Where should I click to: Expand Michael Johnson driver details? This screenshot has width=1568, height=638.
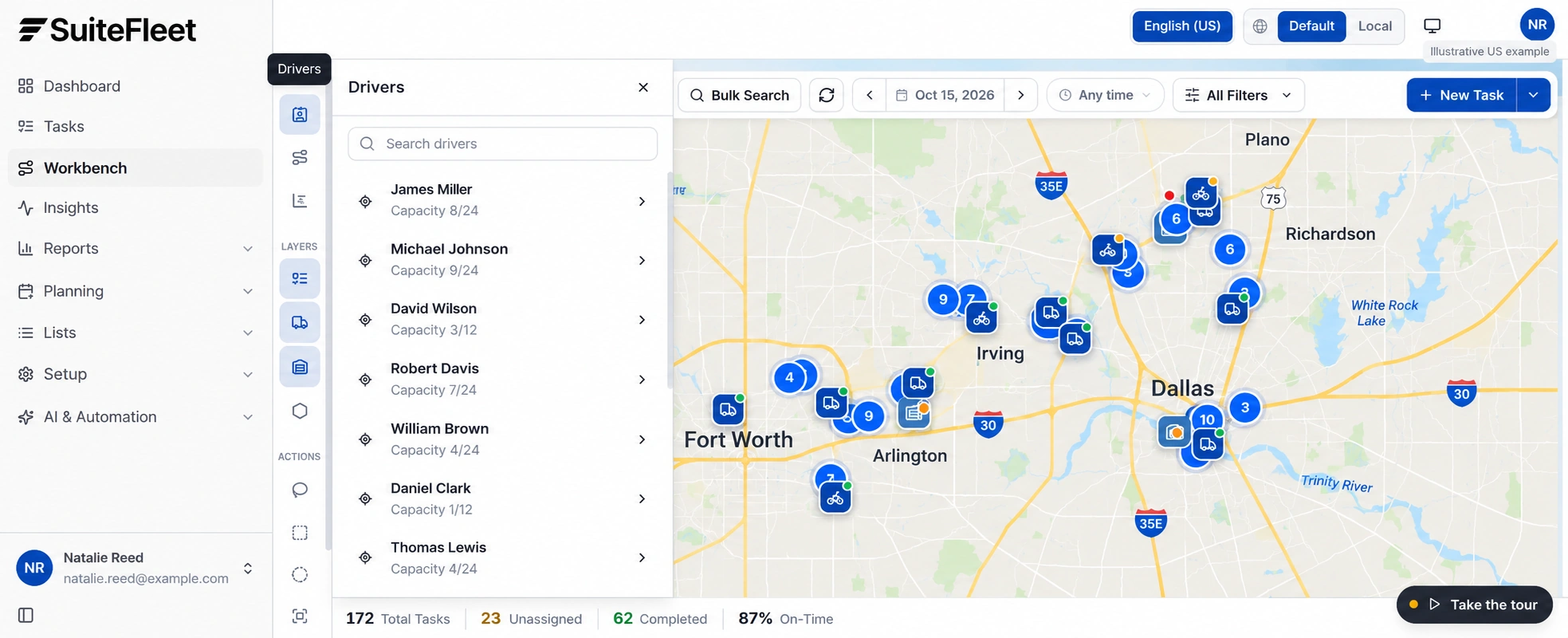point(642,261)
